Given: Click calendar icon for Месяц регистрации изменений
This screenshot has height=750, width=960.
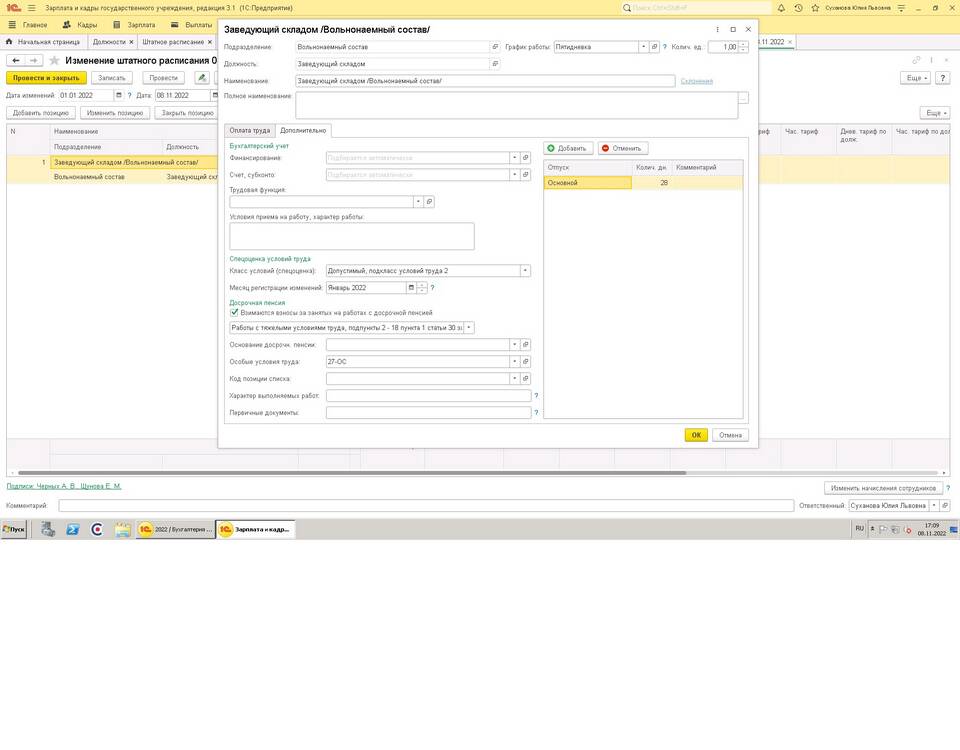Looking at the screenshot, I should pos(410,288).
